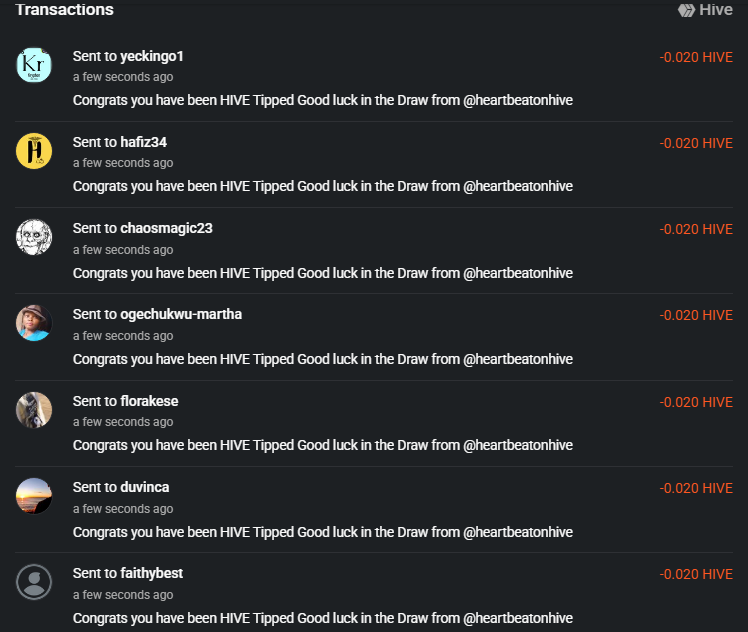Click the Transactions heading
The height and width of the screenshot is (632, 748).
[64, 10]
